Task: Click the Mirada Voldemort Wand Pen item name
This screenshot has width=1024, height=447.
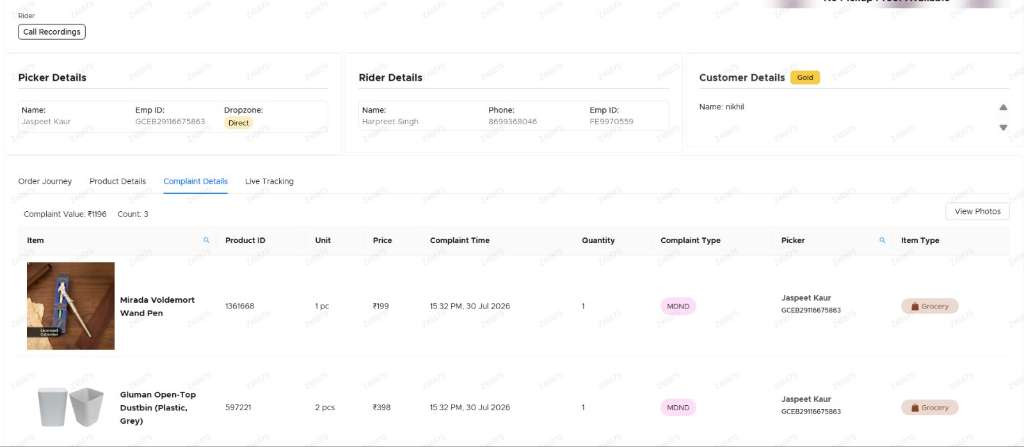Action: pos(157,306)
